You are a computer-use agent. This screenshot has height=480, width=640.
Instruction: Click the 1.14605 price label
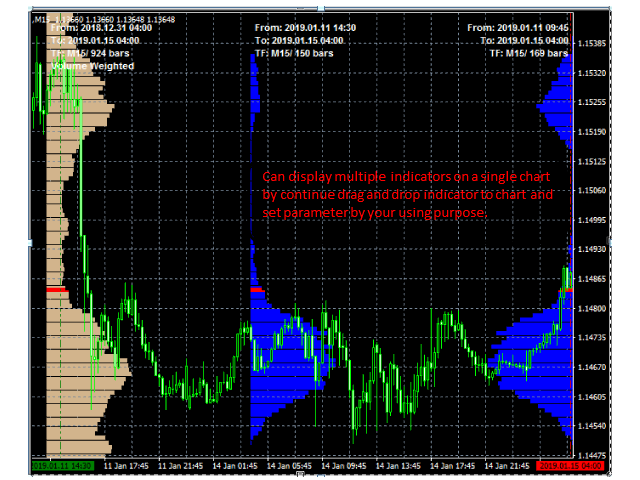coord(592,397)
